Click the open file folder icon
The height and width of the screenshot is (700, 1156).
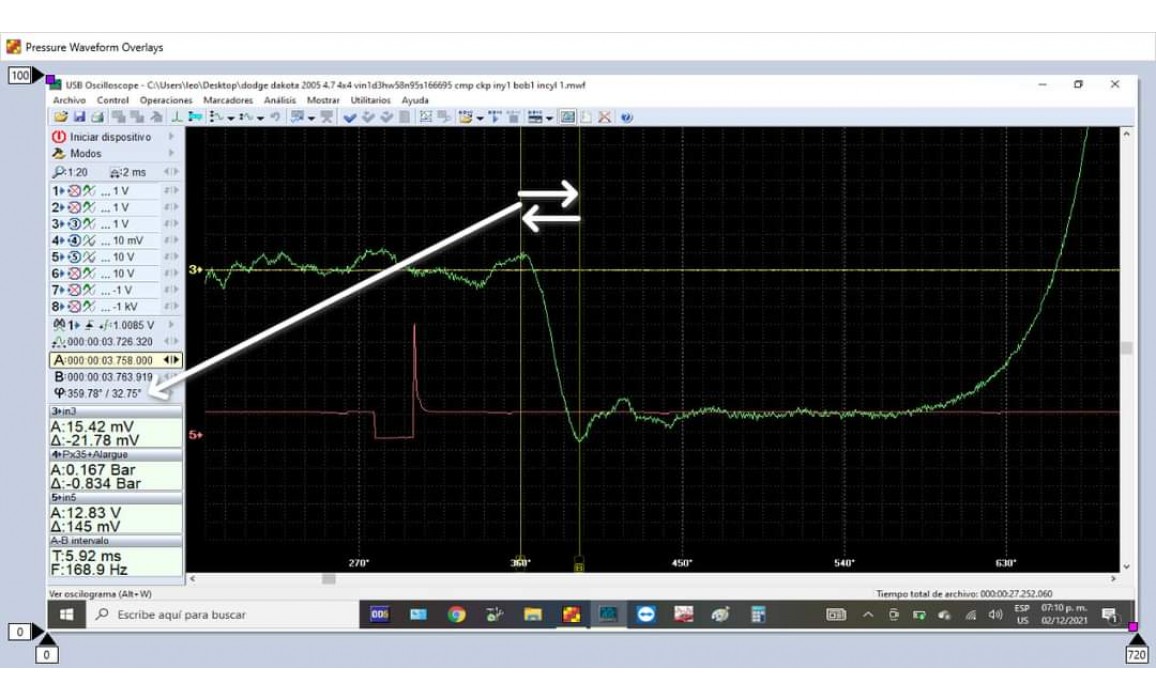click(60, 117)
